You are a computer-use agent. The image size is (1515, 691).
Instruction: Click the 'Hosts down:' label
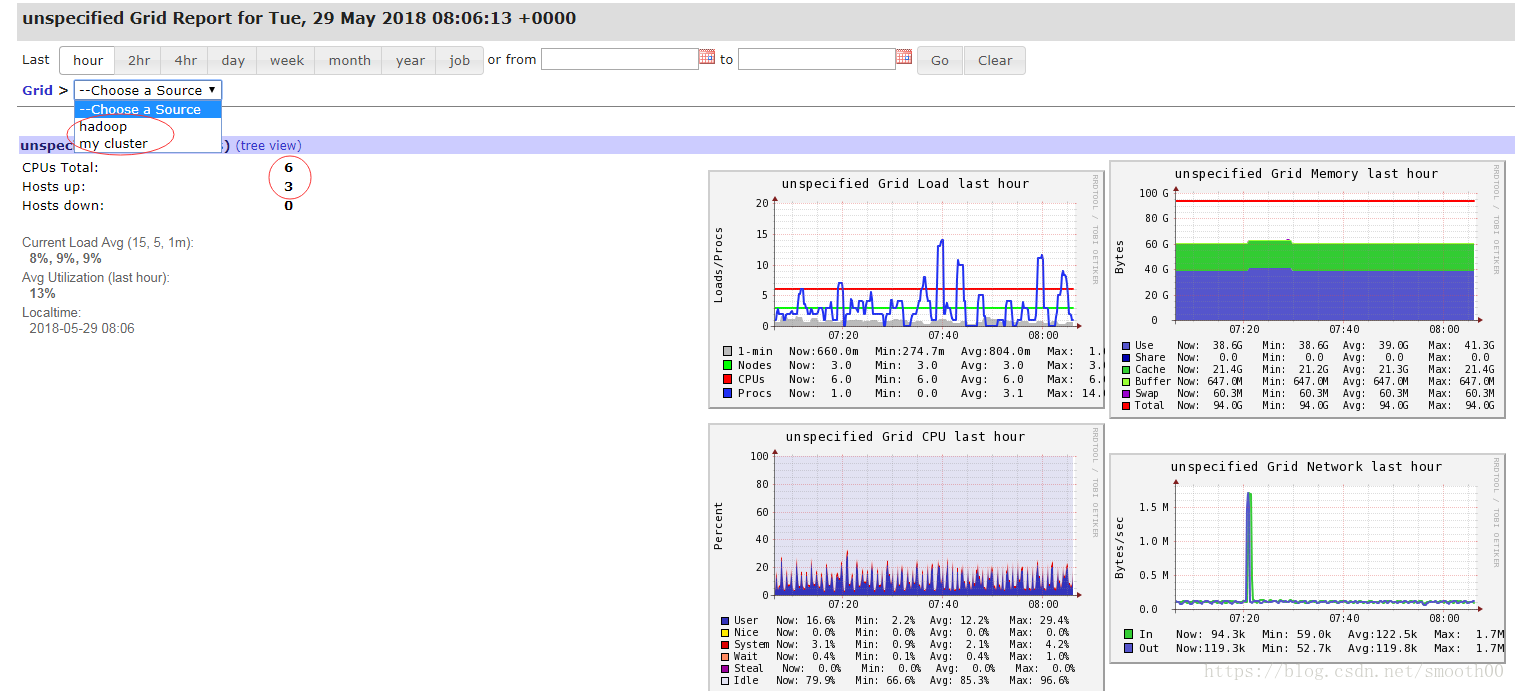click(63, 205)
